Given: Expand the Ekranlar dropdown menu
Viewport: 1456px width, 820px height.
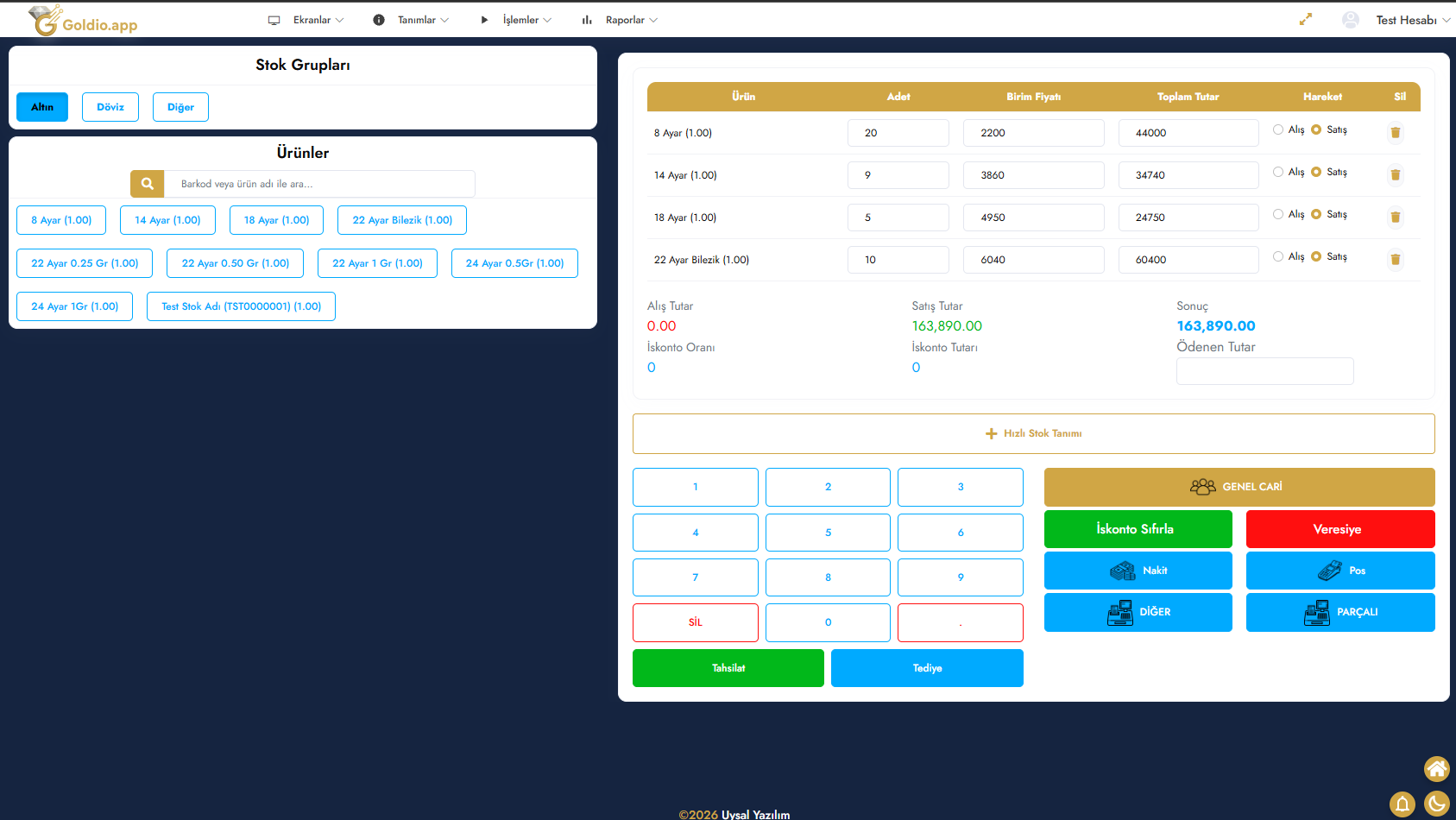Looking at the screenshot, I should [x=306, y=20].
